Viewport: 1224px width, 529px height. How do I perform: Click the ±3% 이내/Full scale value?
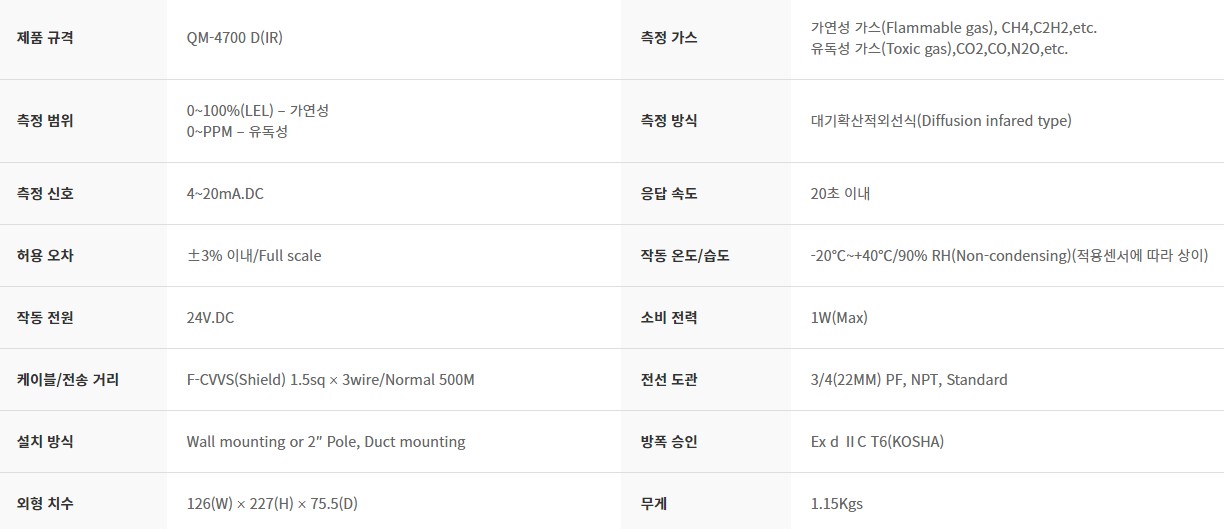254,256
